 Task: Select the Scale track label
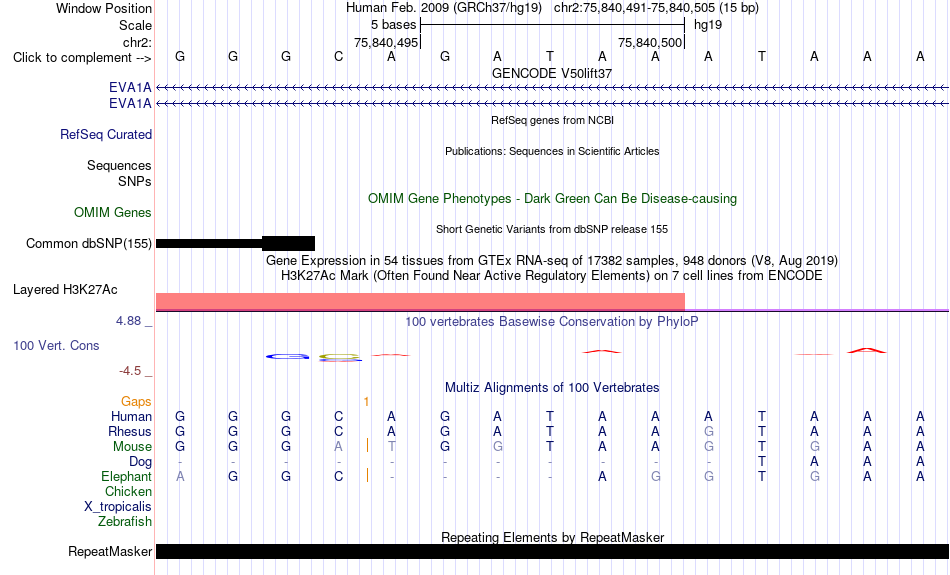(x=135, y=25)
